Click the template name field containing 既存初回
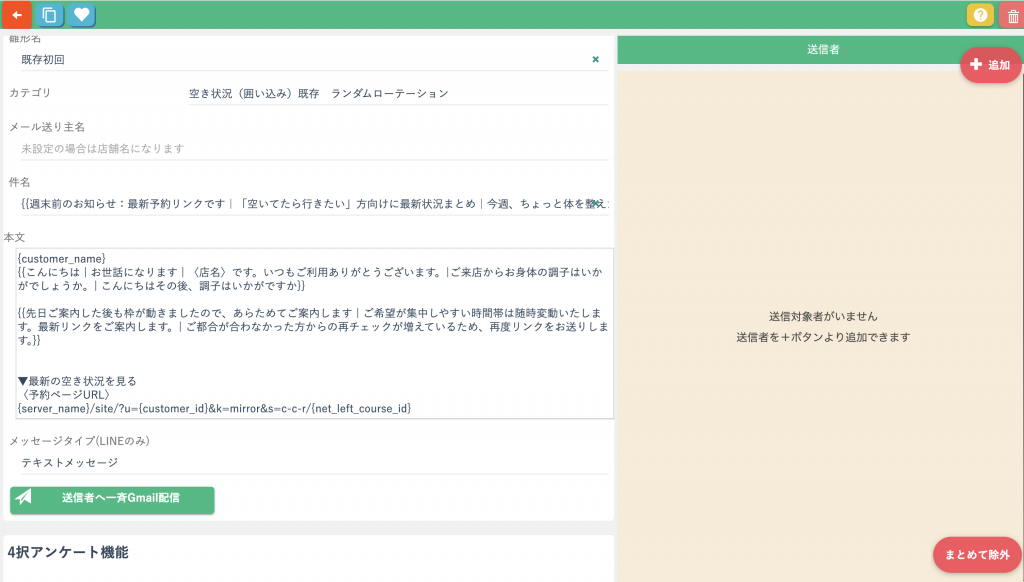This screenshot has height=582, width=1024. pos(300,60)
